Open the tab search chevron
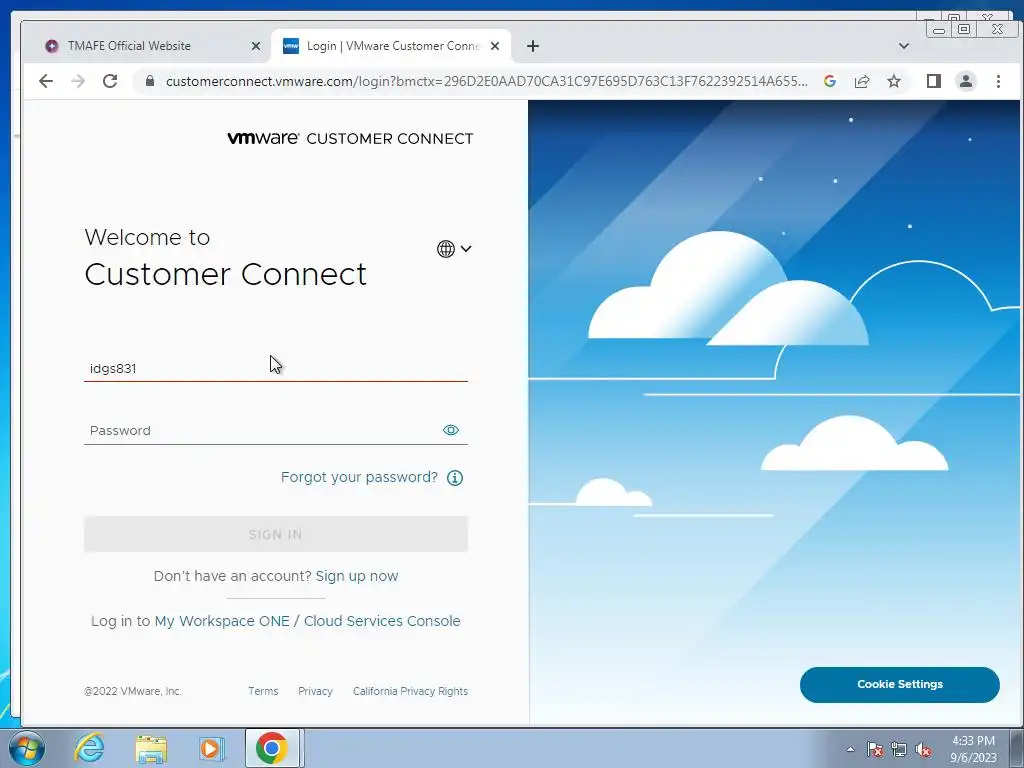 [904, 46]
